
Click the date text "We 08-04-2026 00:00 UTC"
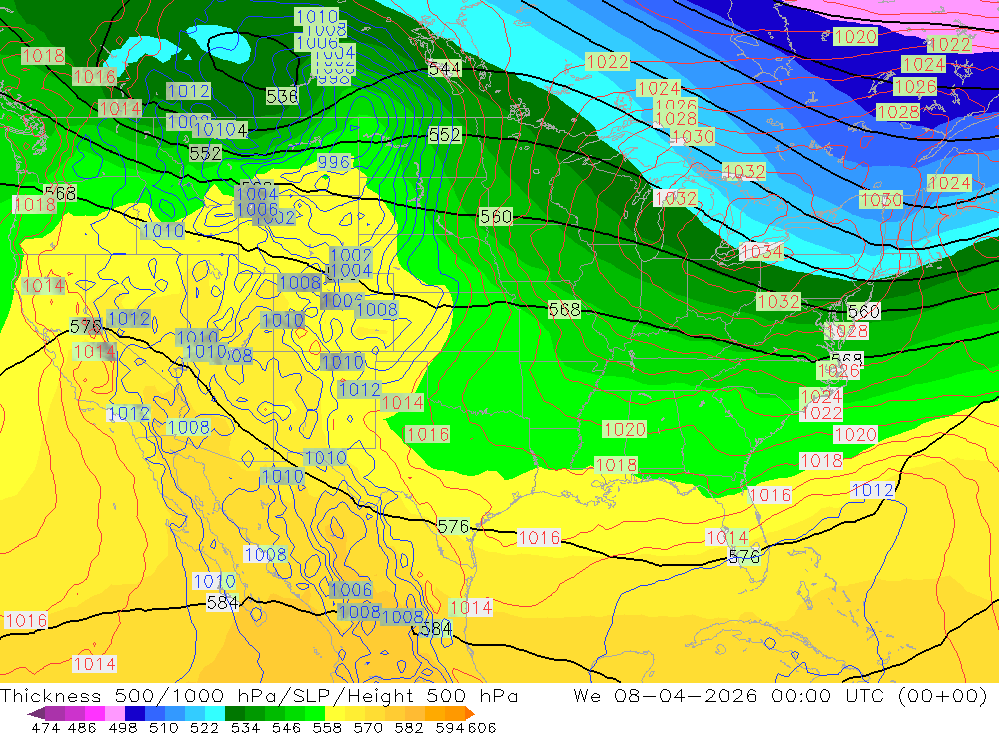730,695
